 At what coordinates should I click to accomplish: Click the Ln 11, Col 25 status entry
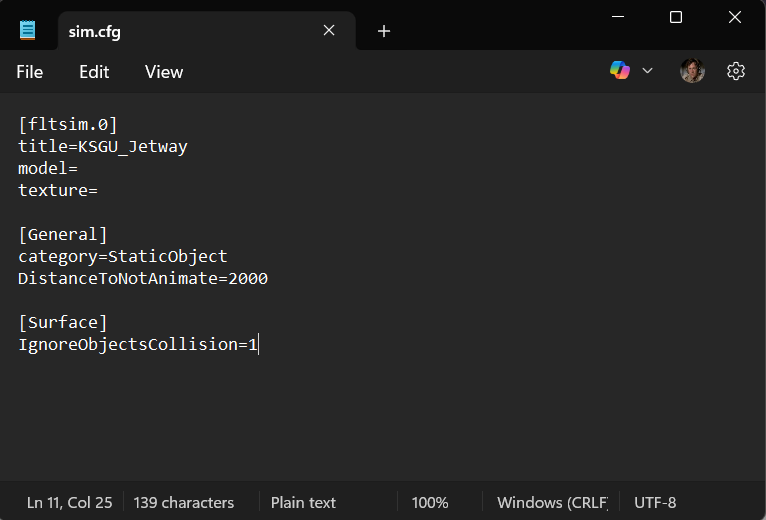69,502
